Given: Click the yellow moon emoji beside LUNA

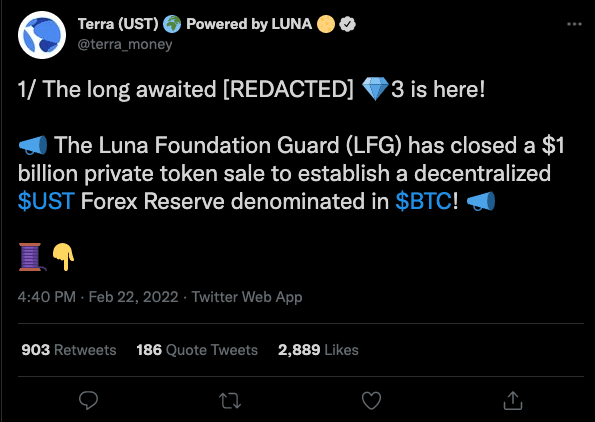Looking at the screenshot, I should [326, 24].
